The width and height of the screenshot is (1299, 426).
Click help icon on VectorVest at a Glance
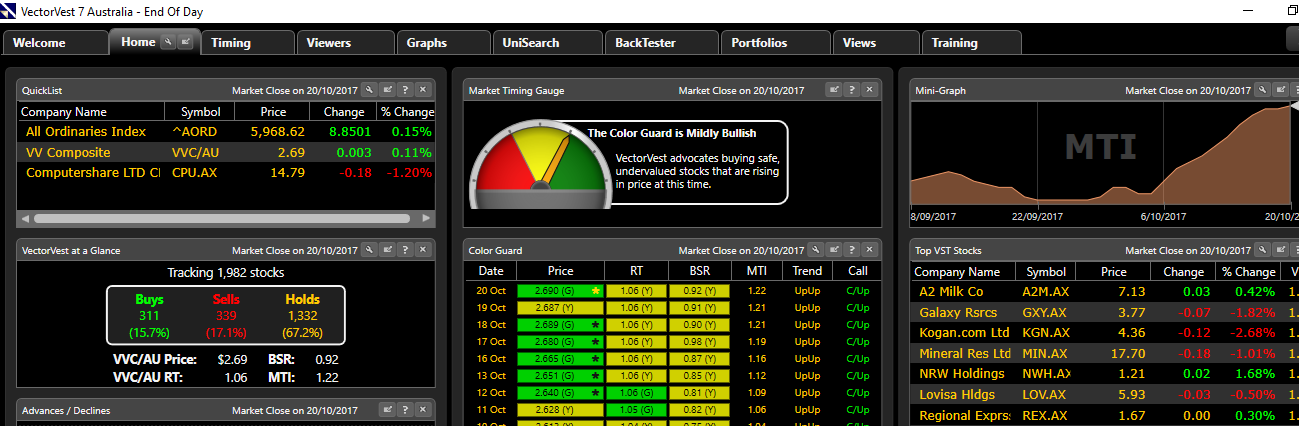[x=405, y=250]
